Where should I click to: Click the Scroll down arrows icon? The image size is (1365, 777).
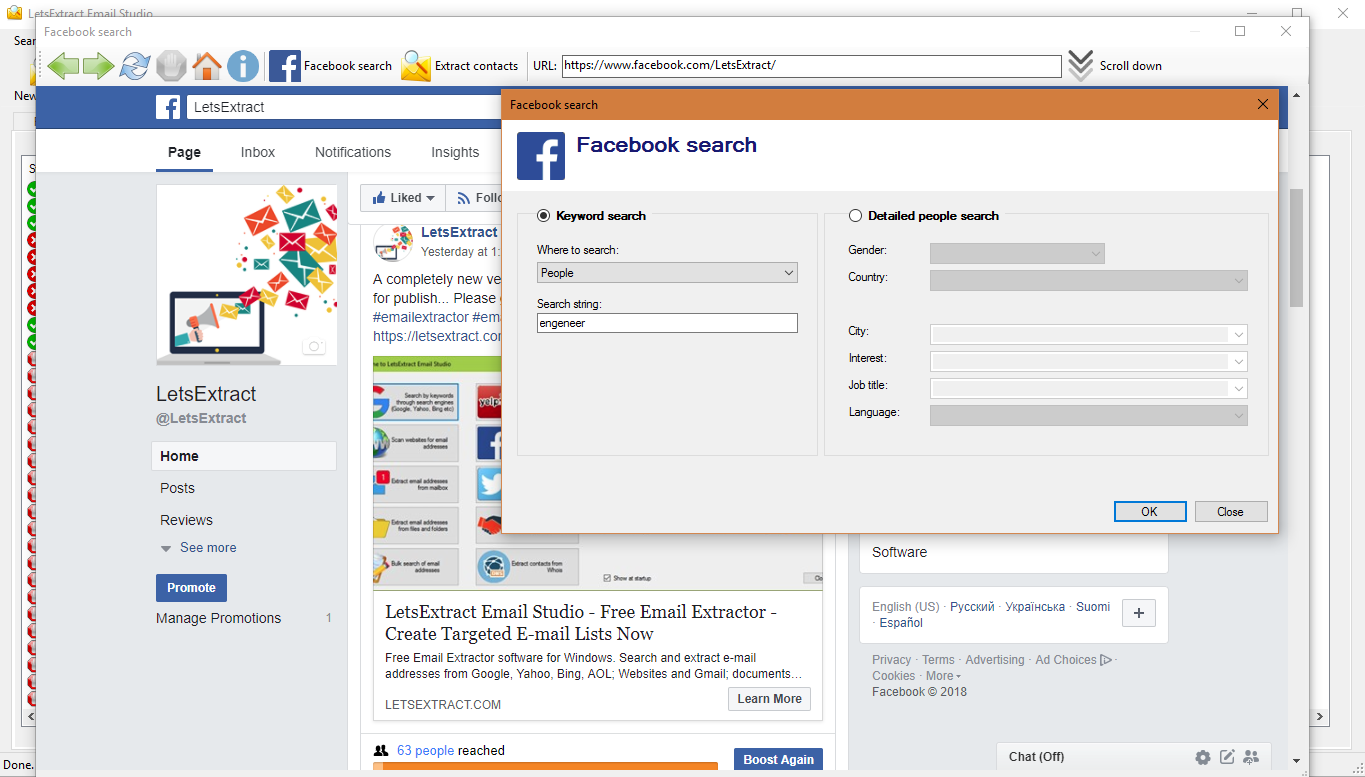point(1080,66)
